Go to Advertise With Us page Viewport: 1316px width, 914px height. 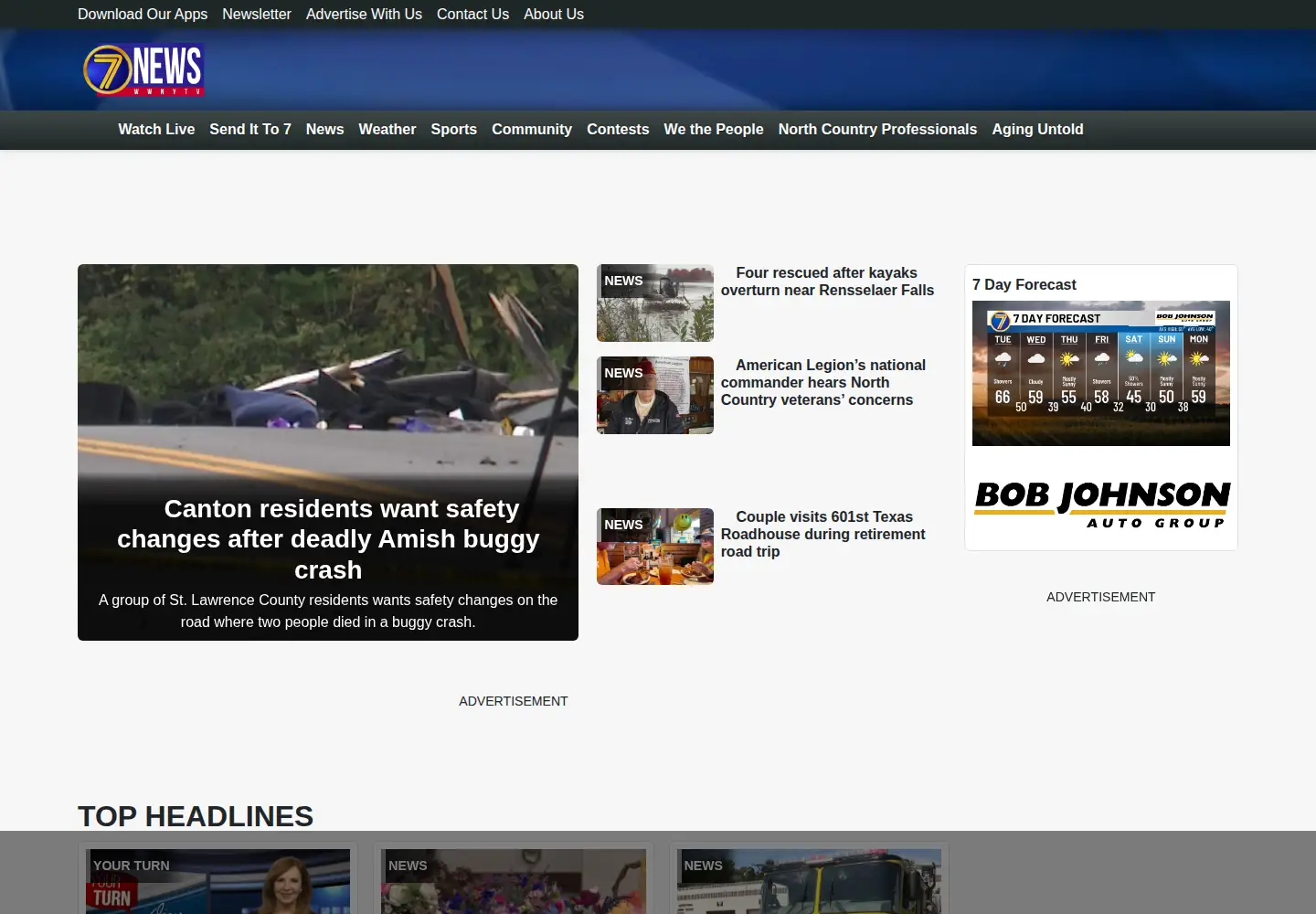[364, 14]
